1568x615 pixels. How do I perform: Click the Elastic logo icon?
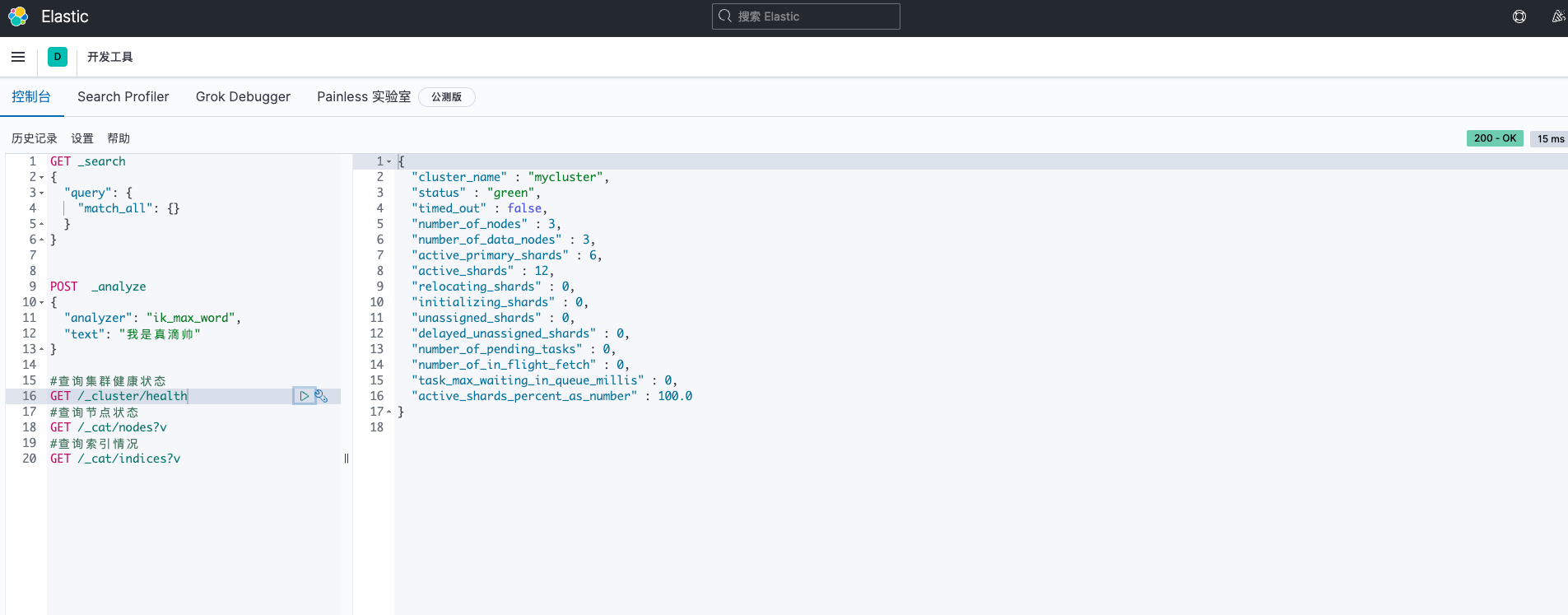(18, 16)
